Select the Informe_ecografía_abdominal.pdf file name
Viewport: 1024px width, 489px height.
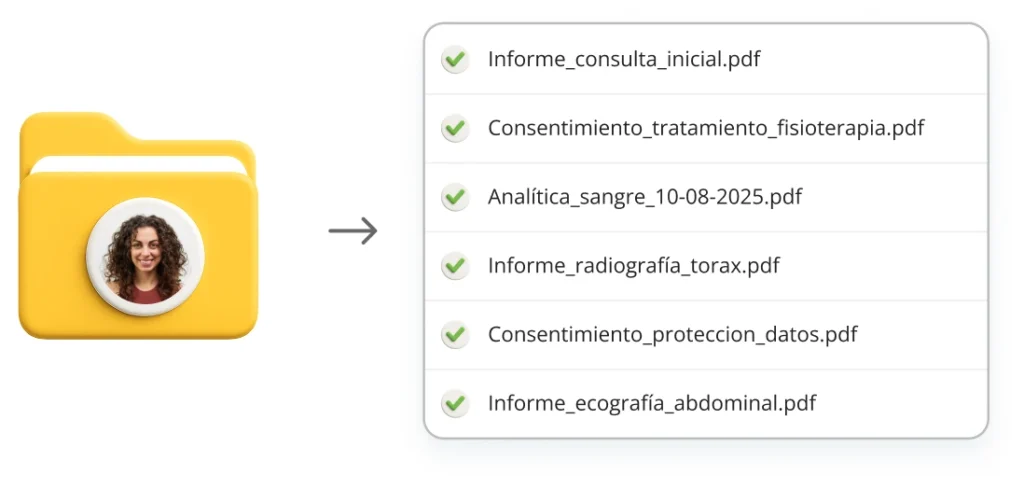[x=652, y=404]
